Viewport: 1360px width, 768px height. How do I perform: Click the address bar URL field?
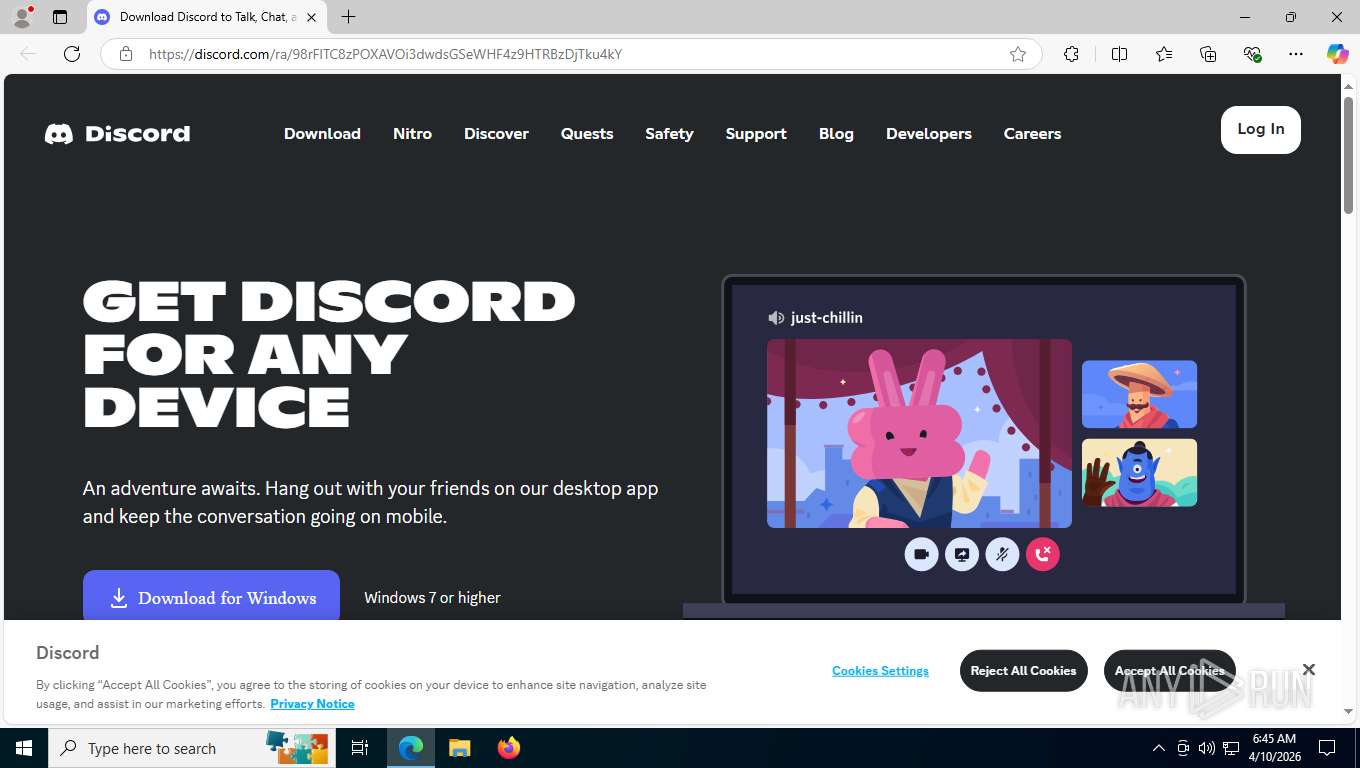pyautogui.click(x=570, y=54)
